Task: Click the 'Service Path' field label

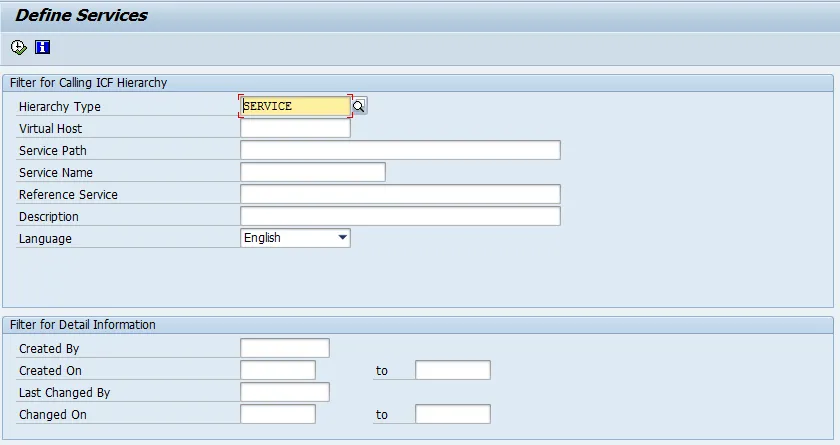Action: tap(53, 151)
